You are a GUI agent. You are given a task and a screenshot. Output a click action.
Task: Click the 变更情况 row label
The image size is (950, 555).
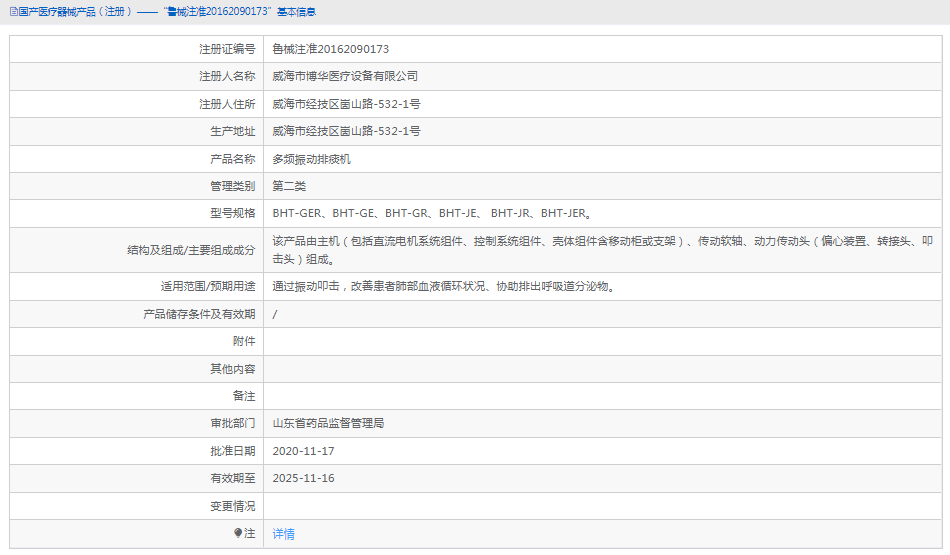(x=232, y=506)
